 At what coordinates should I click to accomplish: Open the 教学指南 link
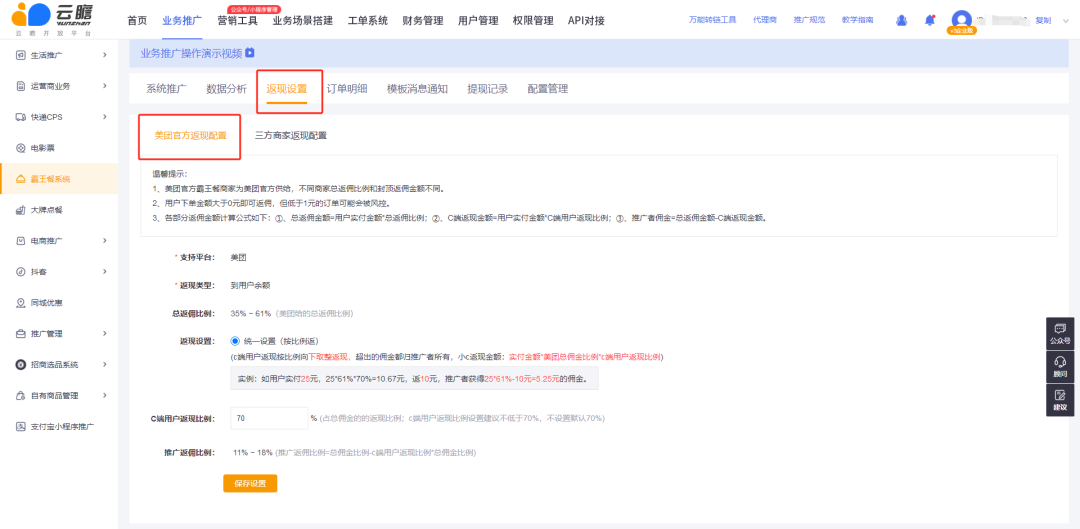click(x=858, y=20)
